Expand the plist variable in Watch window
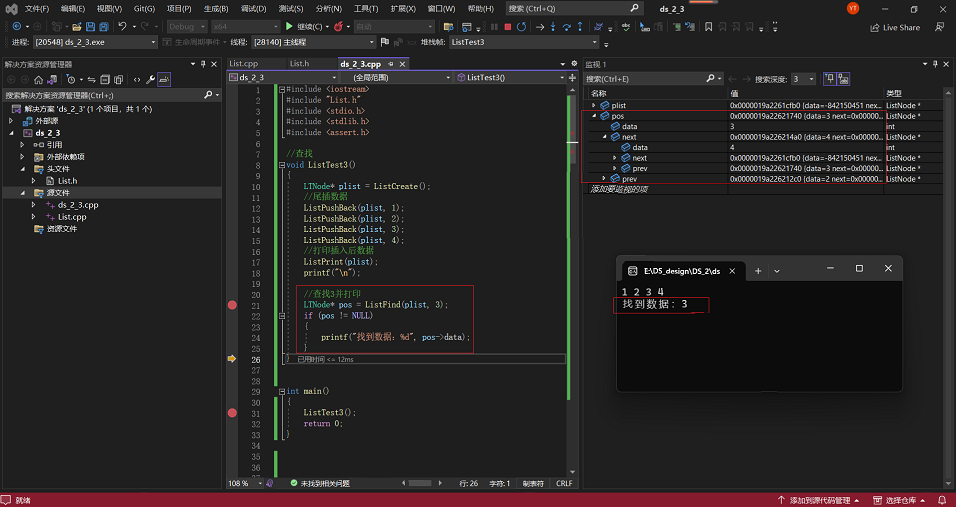Viewport: 956px width, 507px height. pos(594,105)
